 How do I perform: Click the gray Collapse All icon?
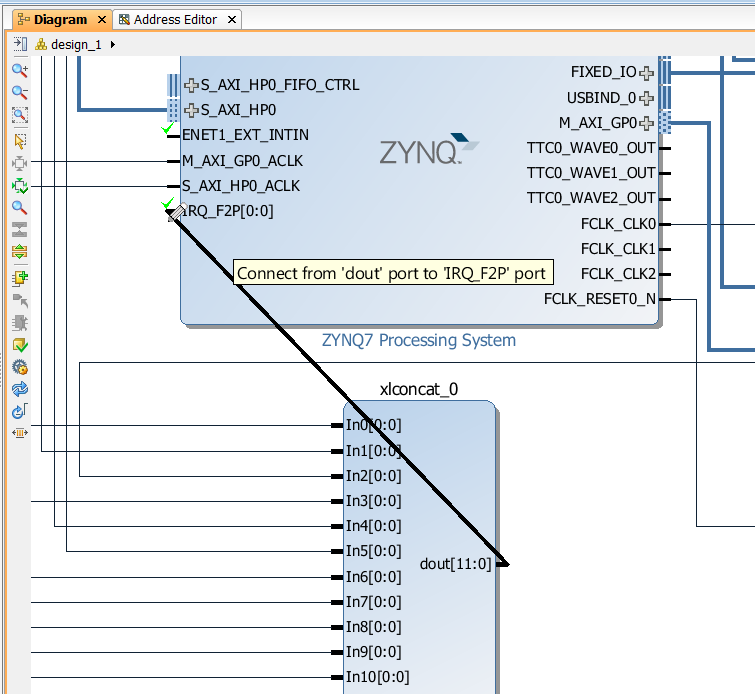pyautogui.click(x=20, y=229)
